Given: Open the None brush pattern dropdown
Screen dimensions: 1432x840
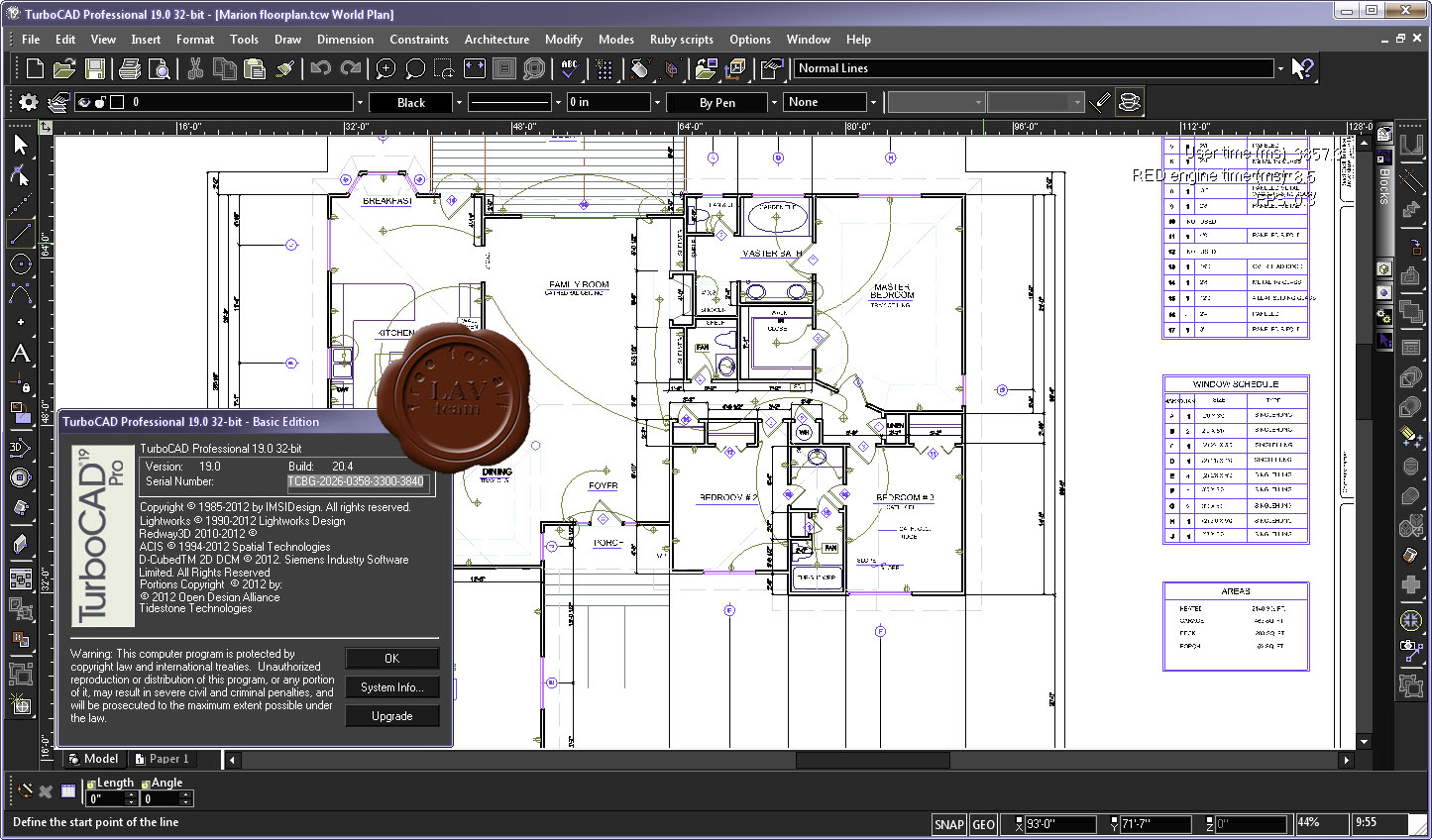Looking at the screenshot, I should [x=873, y=102].
